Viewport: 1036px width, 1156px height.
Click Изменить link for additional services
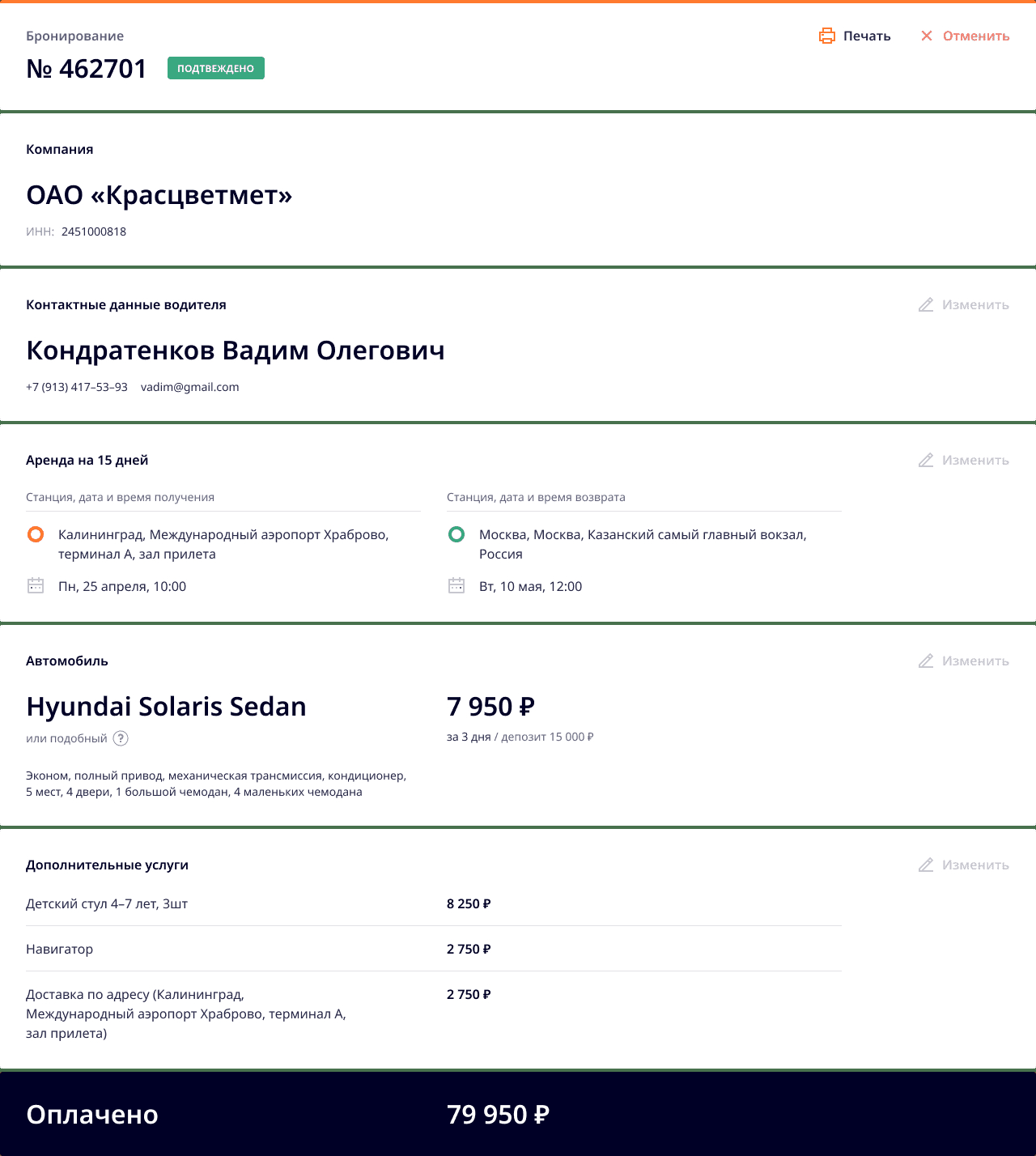point(975,865)
